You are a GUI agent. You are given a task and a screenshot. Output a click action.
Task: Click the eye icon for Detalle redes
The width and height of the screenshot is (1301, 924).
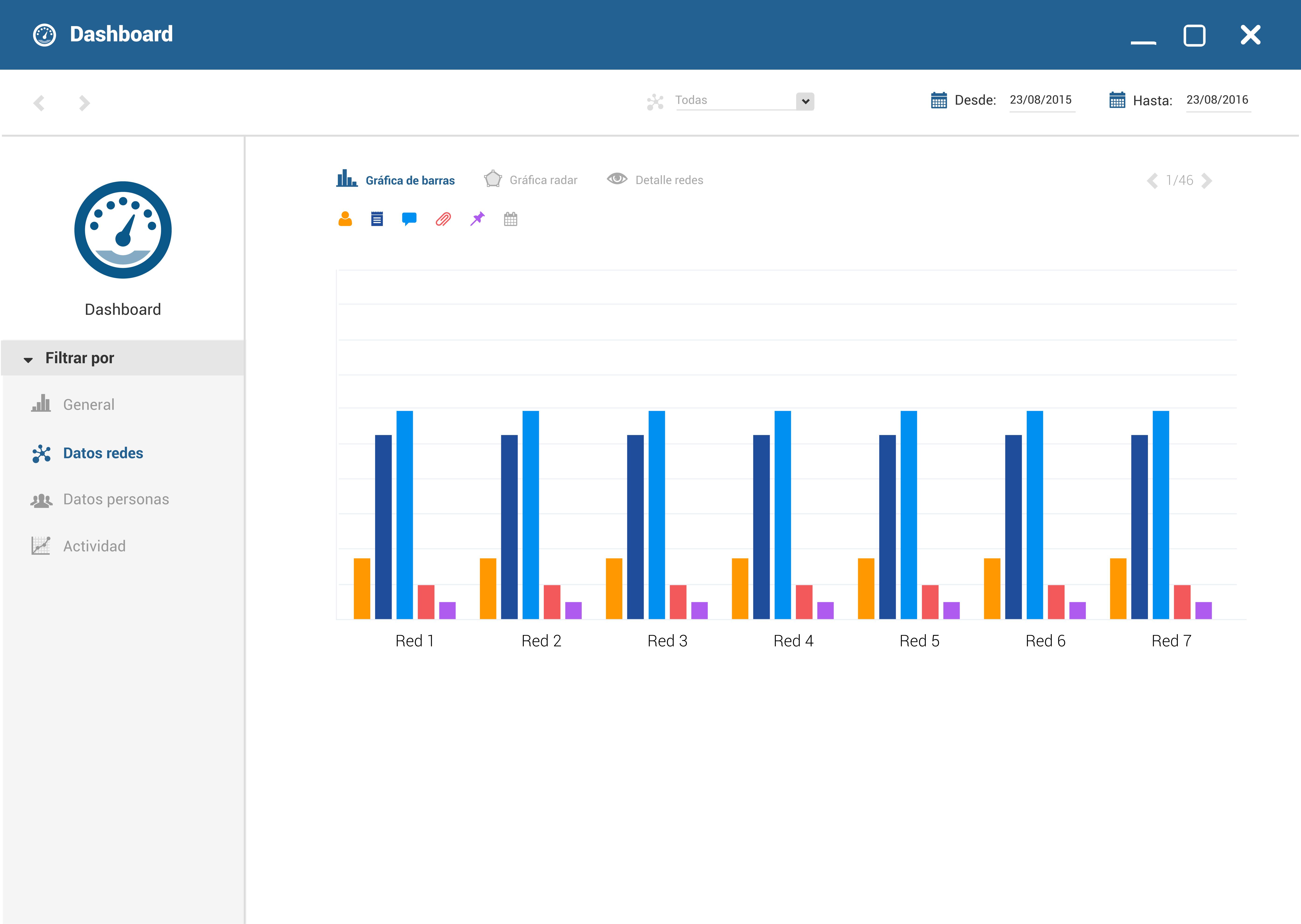coord(617,179)
